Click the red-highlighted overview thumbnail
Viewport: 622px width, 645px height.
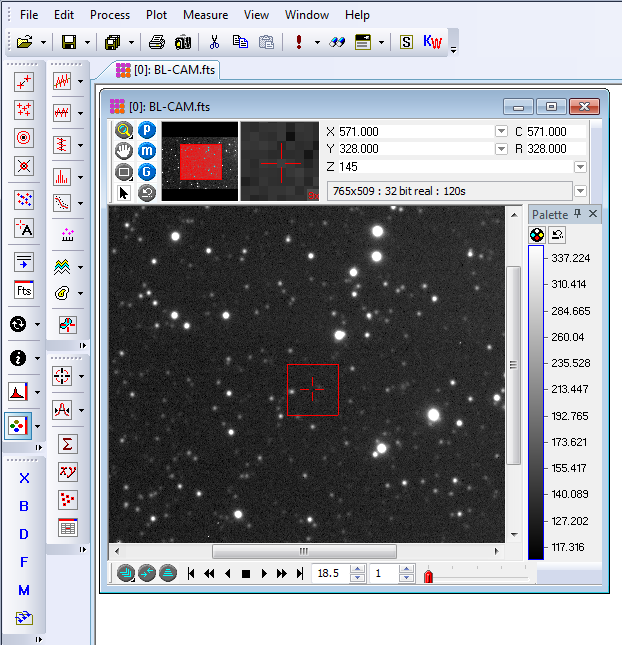pyautogui.click(x=200, y=161)
